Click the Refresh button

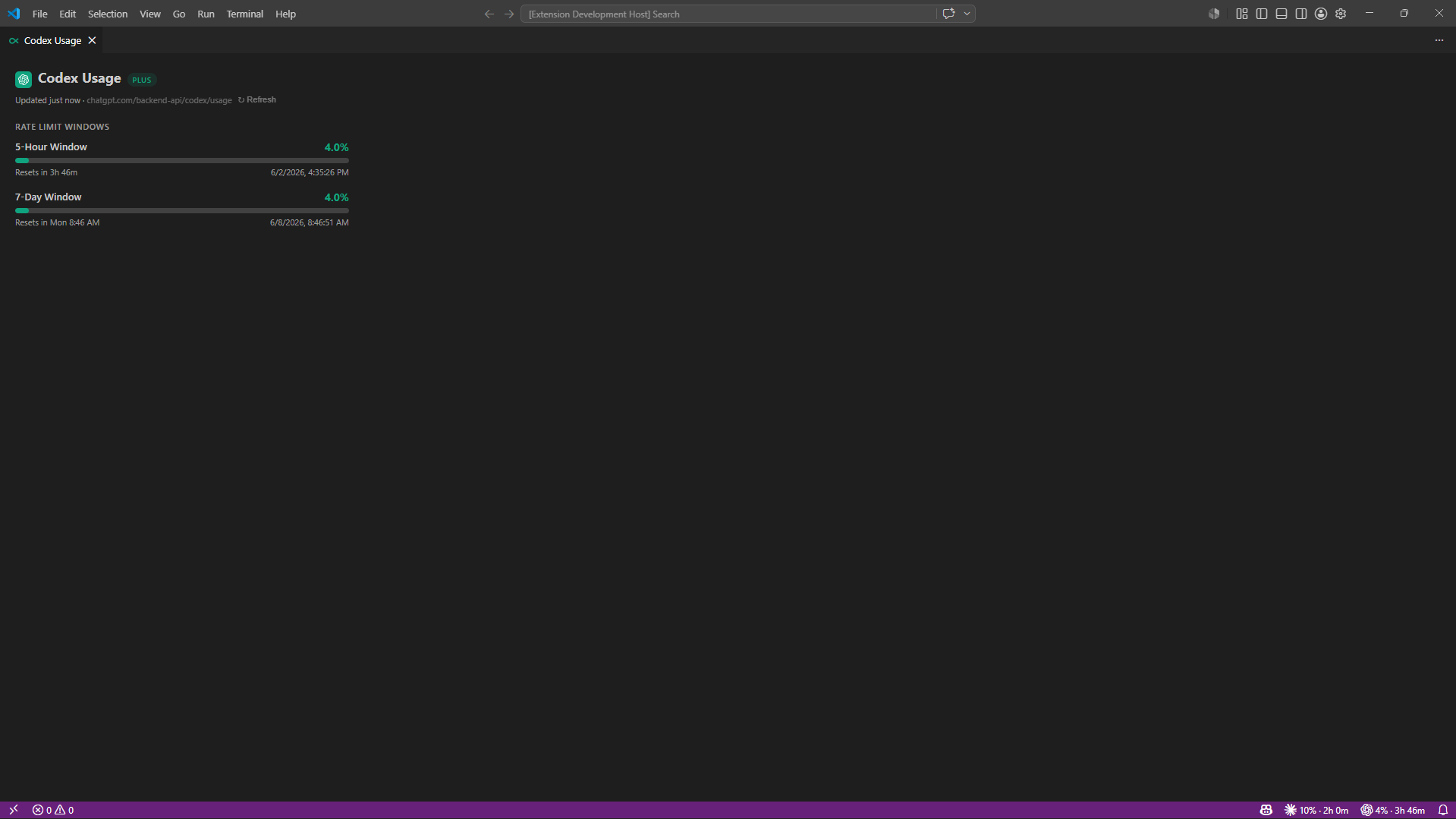(x=257, y=100)
